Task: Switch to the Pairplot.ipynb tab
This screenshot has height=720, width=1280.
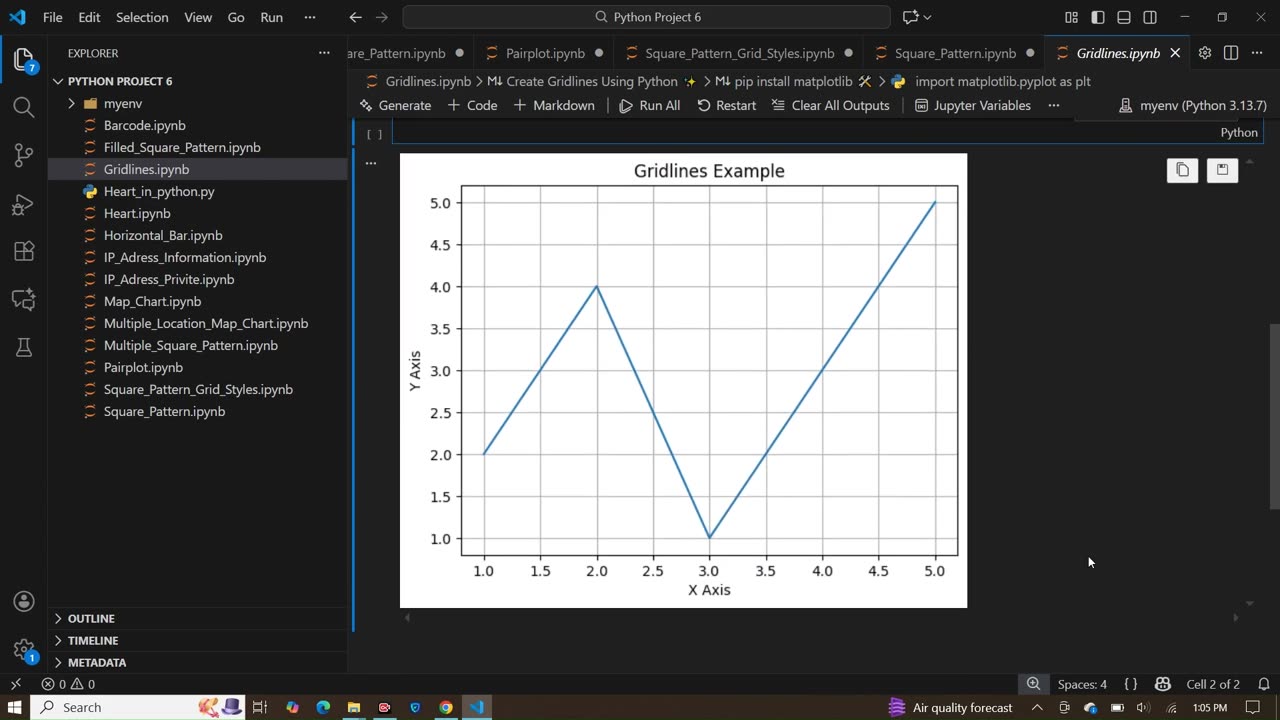Action: click(545, 53)
